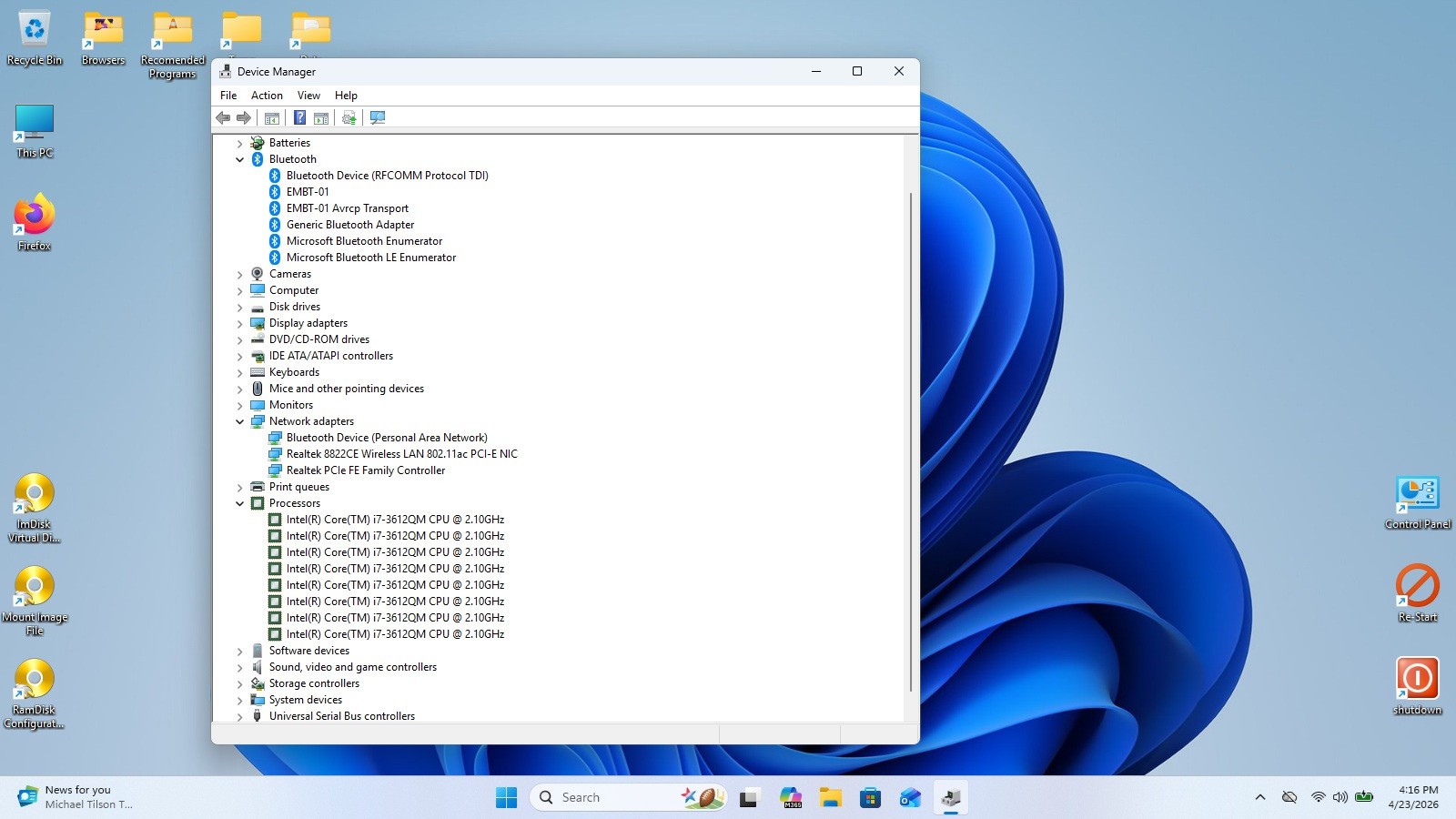Select the Control Panel desktop shortcut
Screen dimensions: 1456x819
click(x=1418, y=502)
